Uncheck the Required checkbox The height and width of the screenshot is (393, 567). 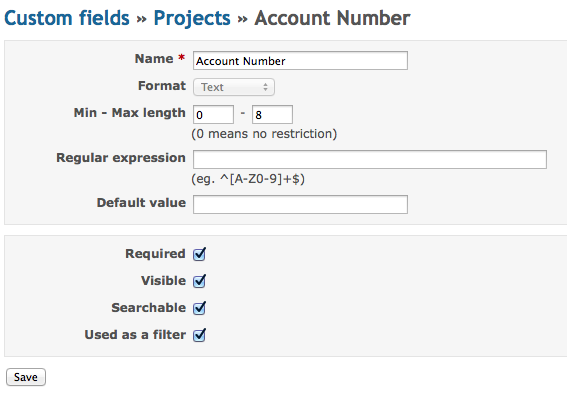pyautogui.click(x=199, y=254)
